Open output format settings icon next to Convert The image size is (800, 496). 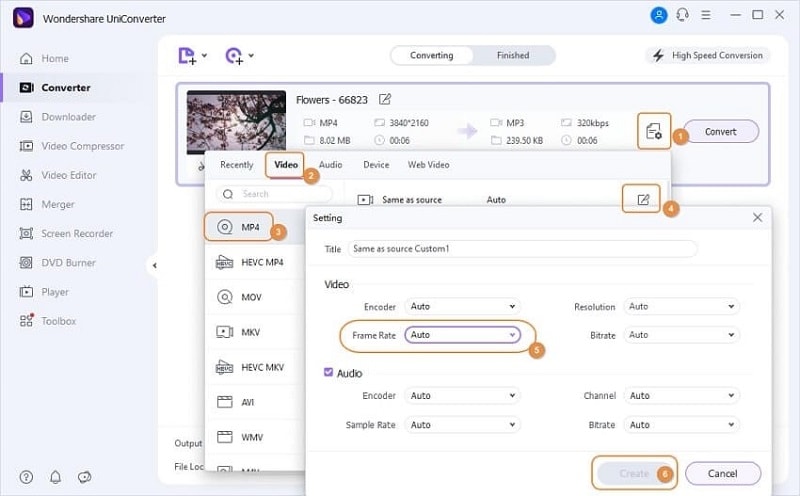[654, 131]
